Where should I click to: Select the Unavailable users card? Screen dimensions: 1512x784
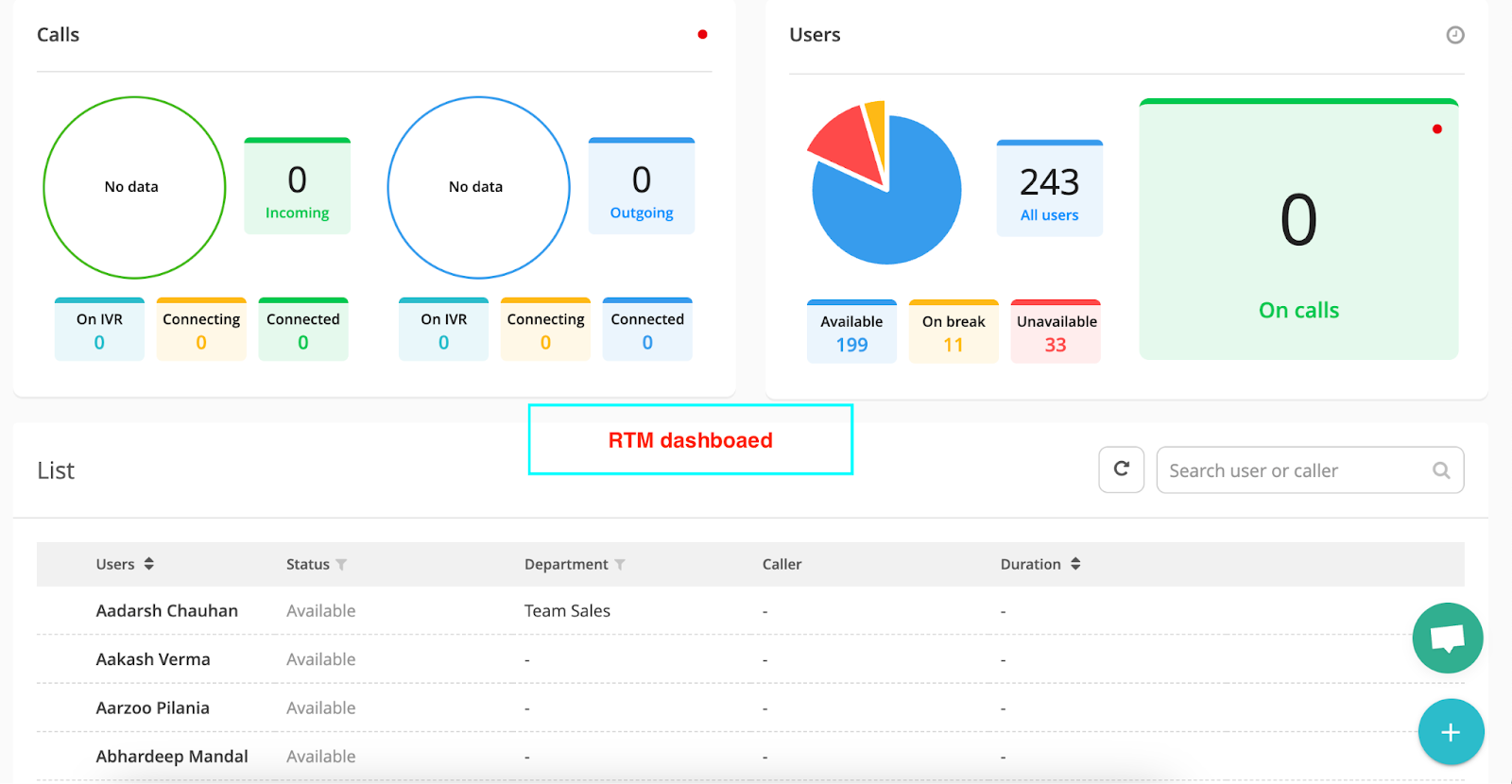pos(1056,332)
